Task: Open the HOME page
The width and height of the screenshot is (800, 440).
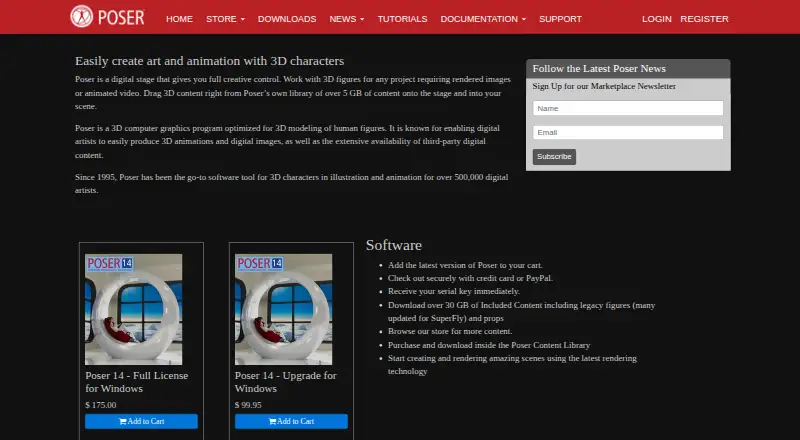Action: [x=179, y=19]
